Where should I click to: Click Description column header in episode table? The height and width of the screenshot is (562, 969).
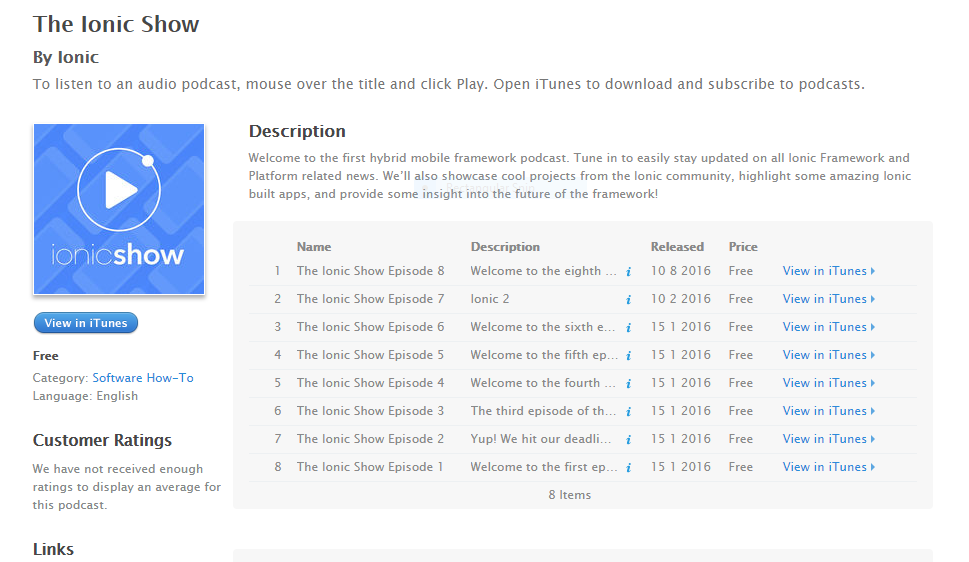pyautogui.click(x=505, y=247)
